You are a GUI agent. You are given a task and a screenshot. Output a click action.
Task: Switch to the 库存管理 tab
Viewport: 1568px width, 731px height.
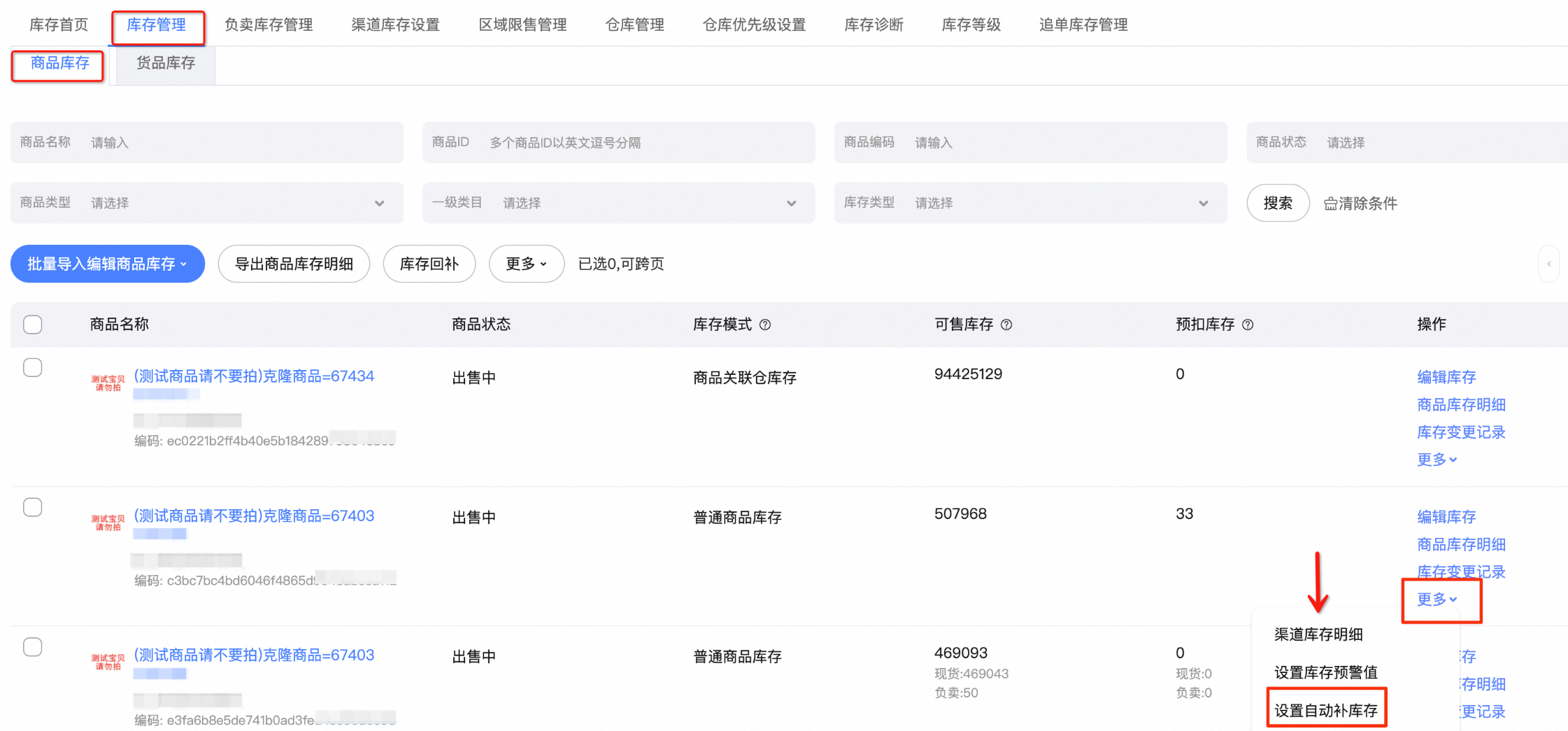pyautogui.click(x=157, y=25)
